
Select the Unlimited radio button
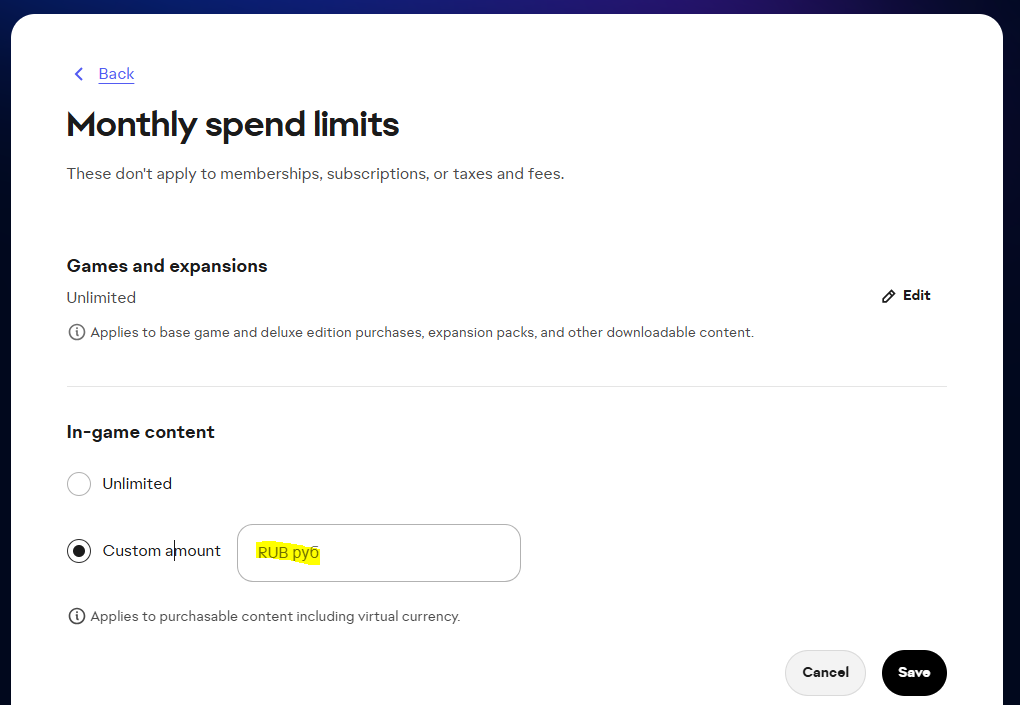click(79, 484)
